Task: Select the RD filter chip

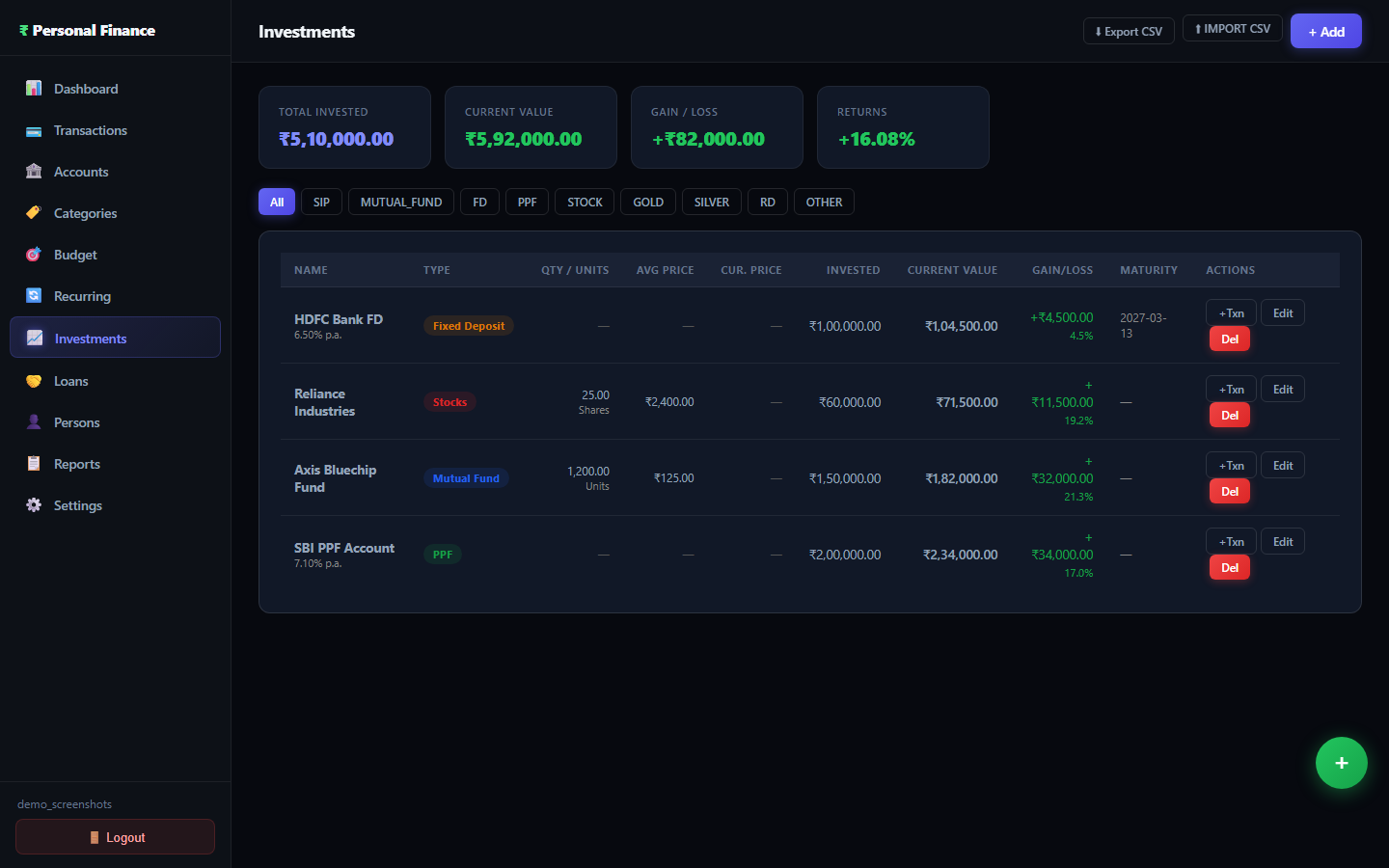Action: [x=768, y=202]
